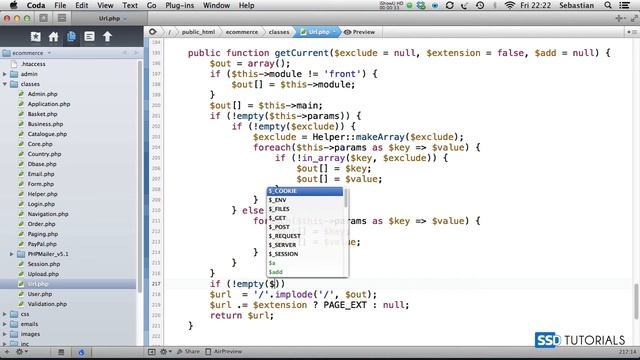Click the ecommerce breadcrumb
This screenshot has height=360, width=640.
(x=242, y=32)
